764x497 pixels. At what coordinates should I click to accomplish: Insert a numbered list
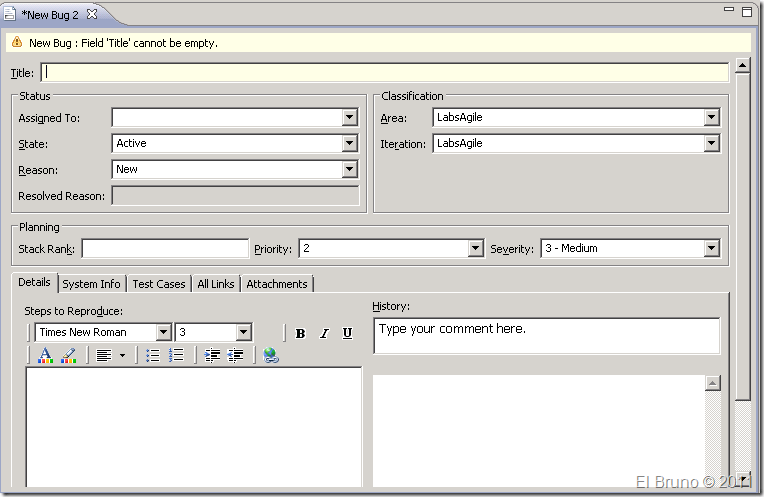click(x=177, y=355)
